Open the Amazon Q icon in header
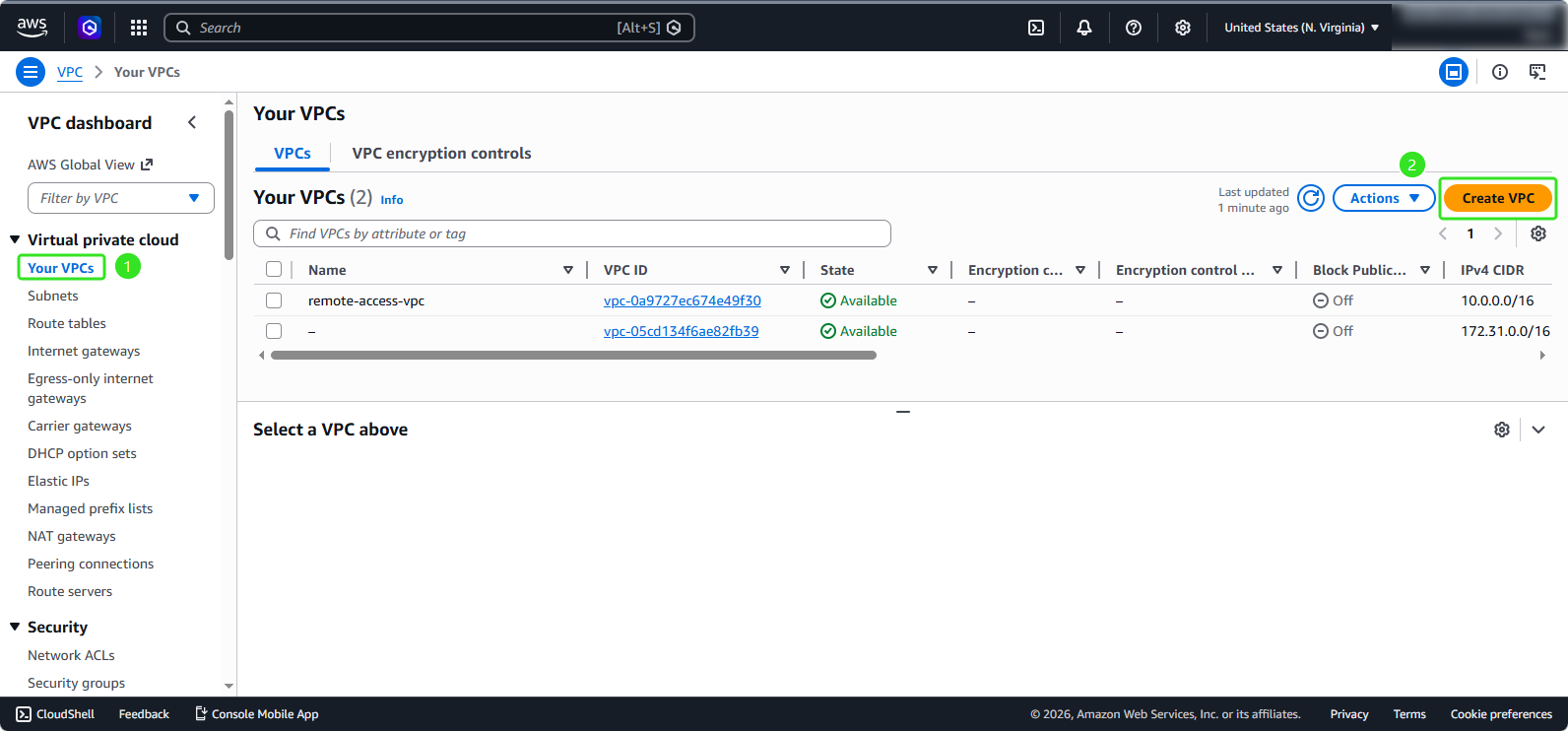 coord(90,28)
